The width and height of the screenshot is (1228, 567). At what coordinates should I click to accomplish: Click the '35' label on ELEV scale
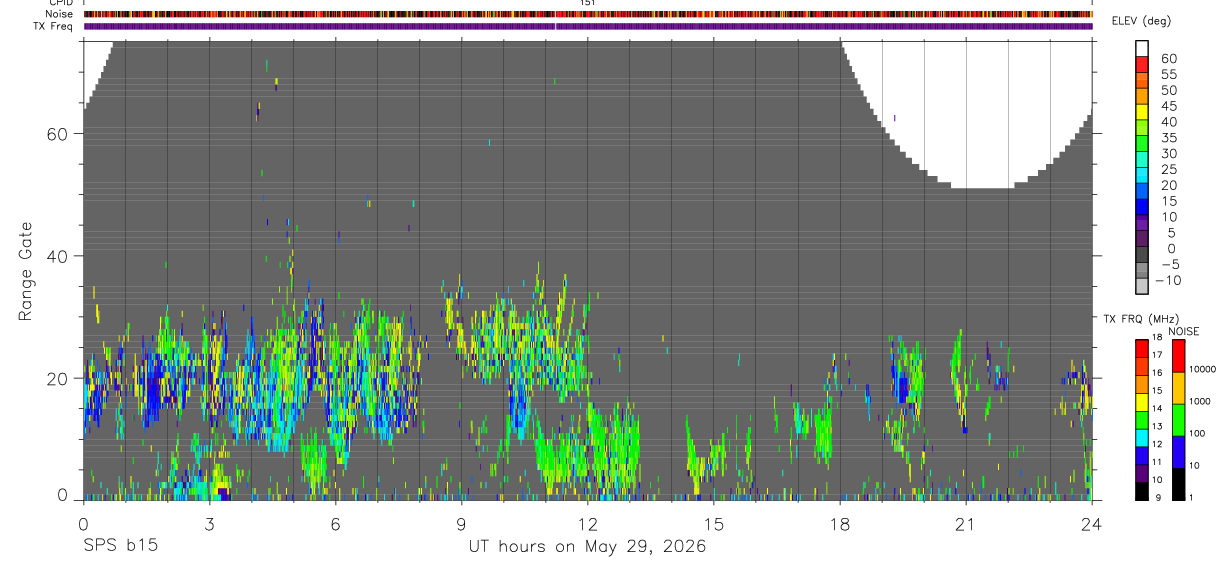pos(1168,138)
